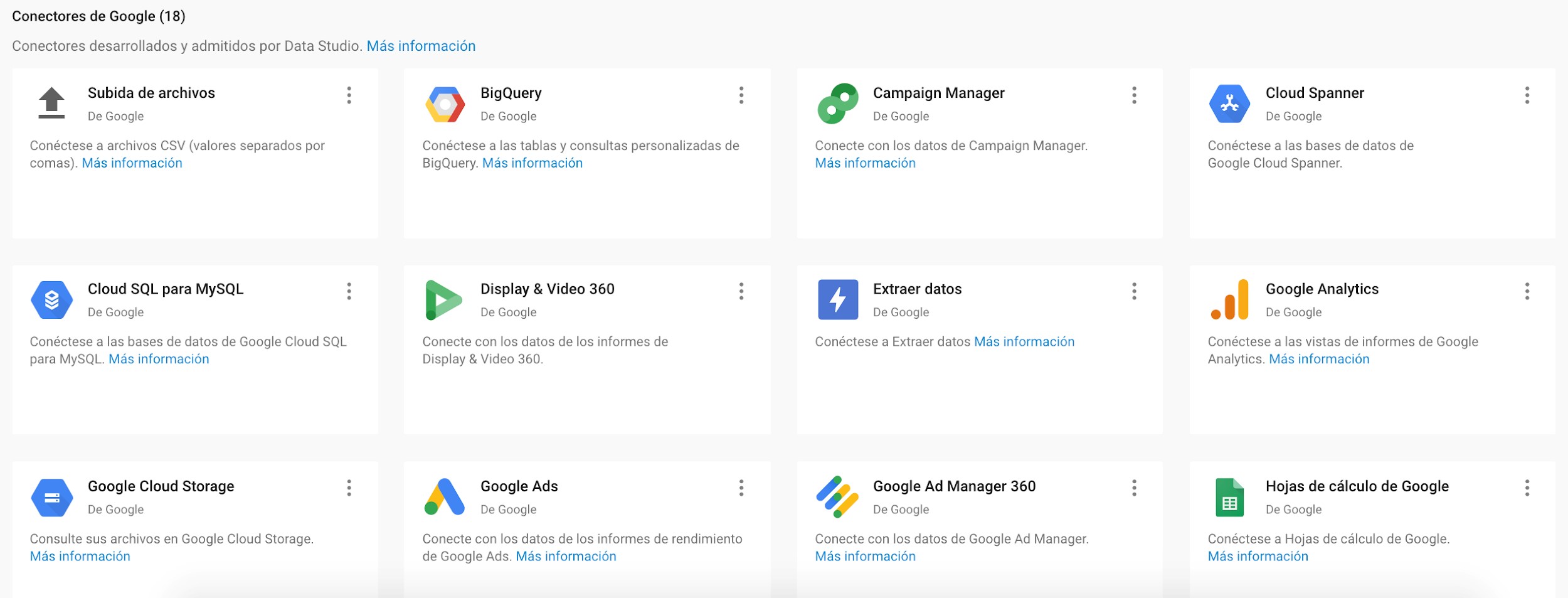Select the Cloud Spanner connector title
The width and height of the screenshot is (1568, 598).
pyautogui.click(x=1315, y=93)
